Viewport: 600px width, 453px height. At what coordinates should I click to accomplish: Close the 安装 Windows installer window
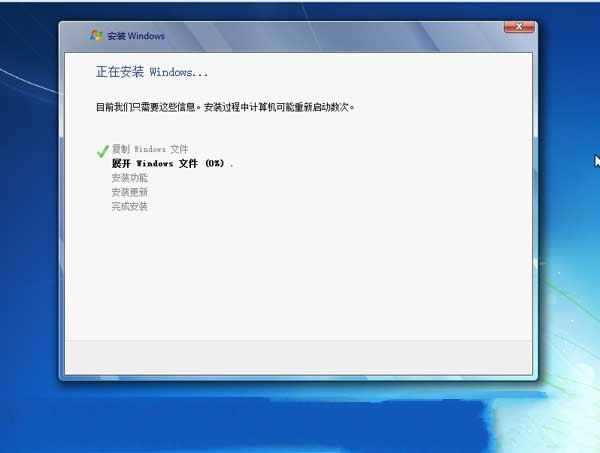pos(519,27)
